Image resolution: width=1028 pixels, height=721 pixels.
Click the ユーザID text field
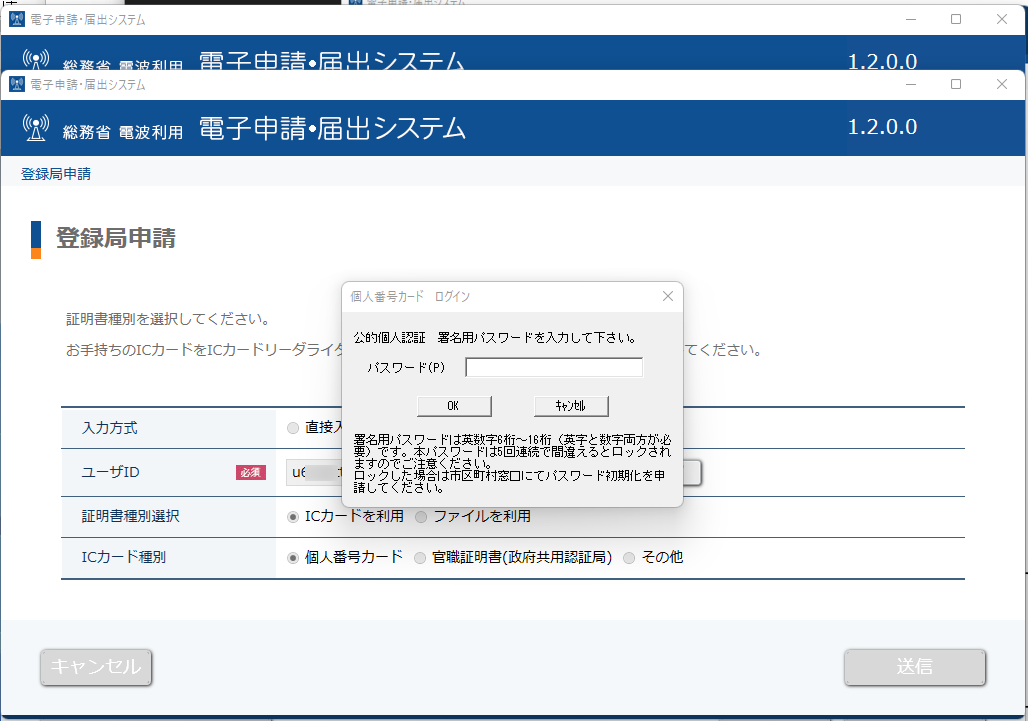(314, 473)
